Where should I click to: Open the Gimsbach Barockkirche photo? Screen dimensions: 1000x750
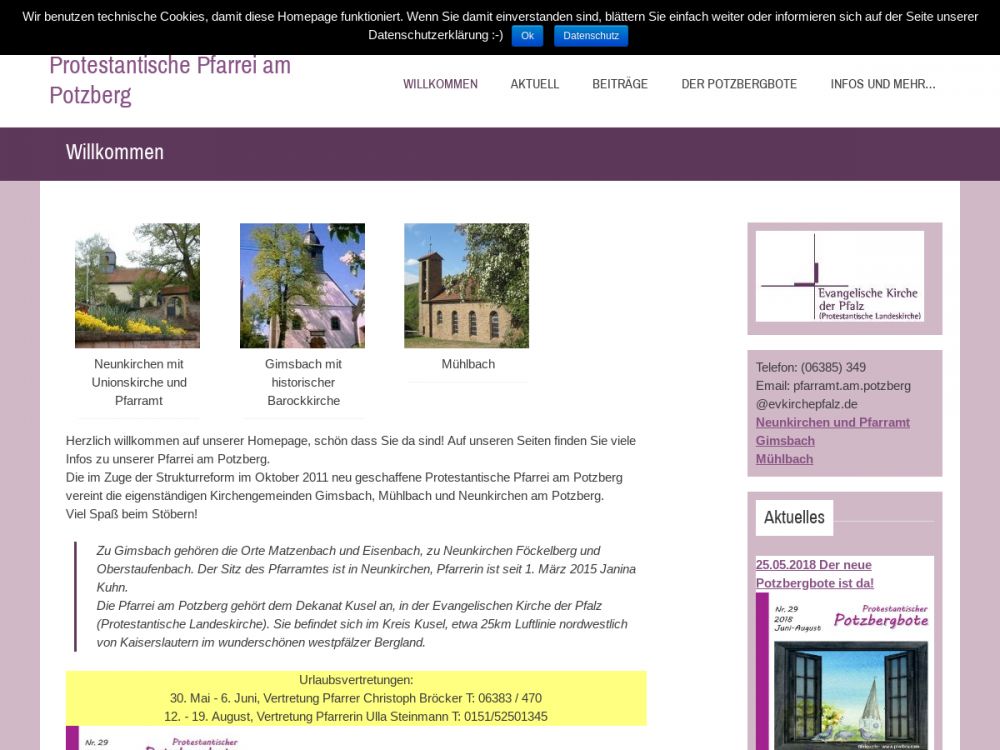pyautogui.click(x=302, y=285)
